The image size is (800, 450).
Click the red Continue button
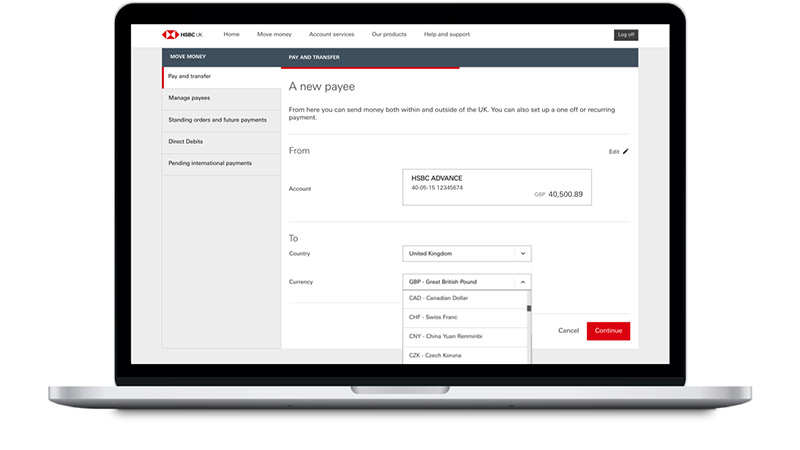pos(608,330)
